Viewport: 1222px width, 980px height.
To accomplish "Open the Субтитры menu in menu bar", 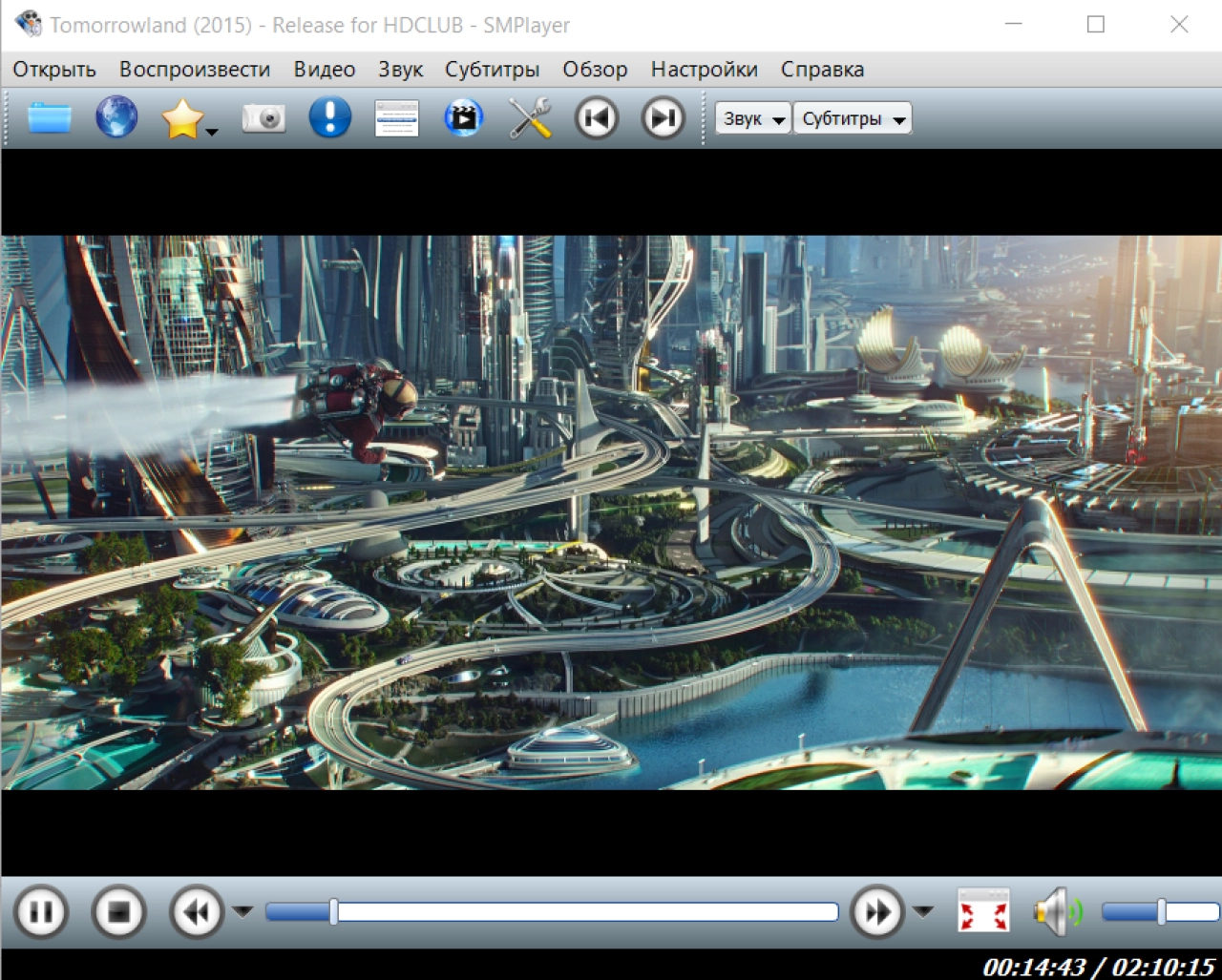I will click(492, 70).
